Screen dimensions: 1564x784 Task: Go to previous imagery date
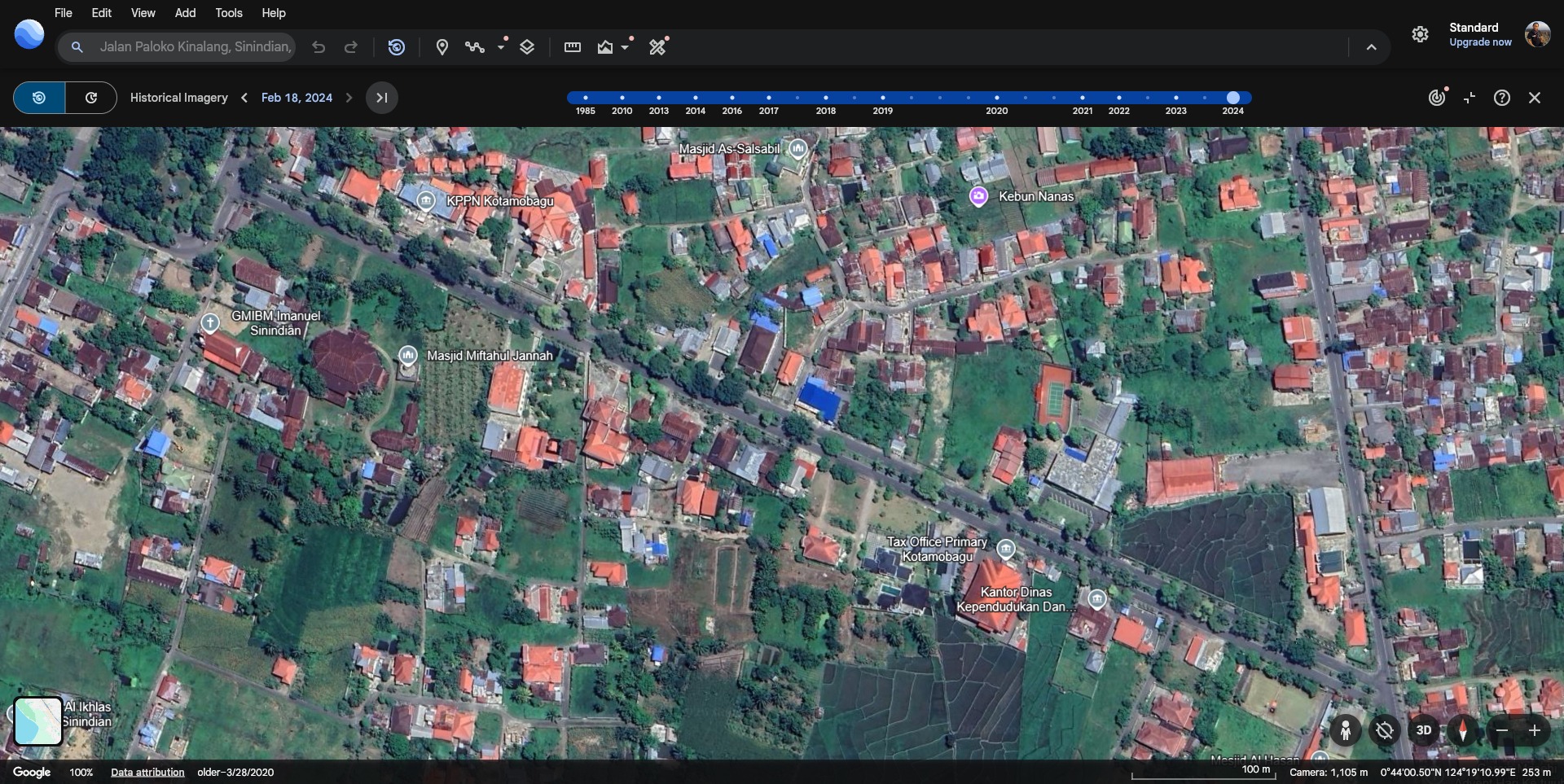point(244,98)
